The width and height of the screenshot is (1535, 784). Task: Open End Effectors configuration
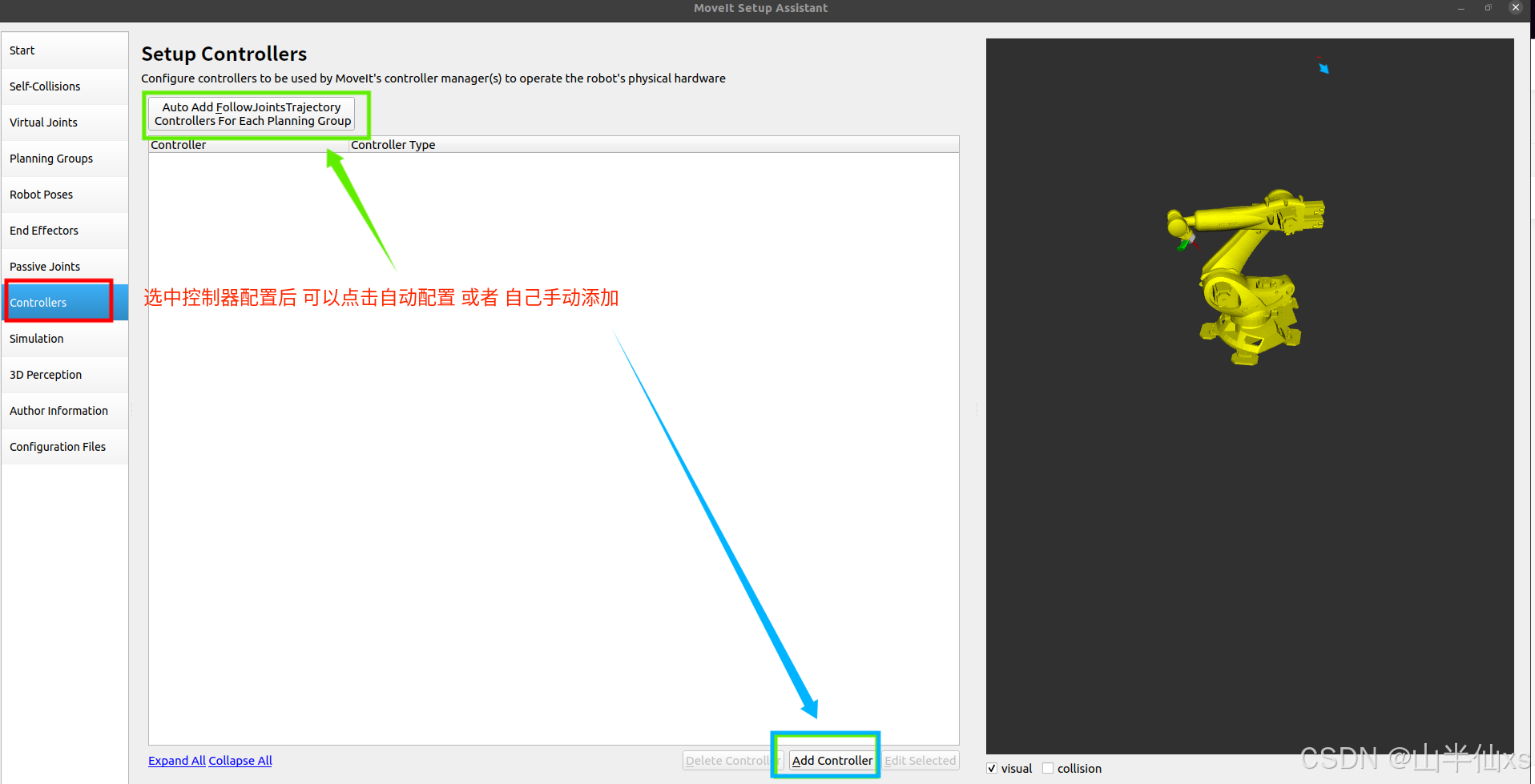65,231
